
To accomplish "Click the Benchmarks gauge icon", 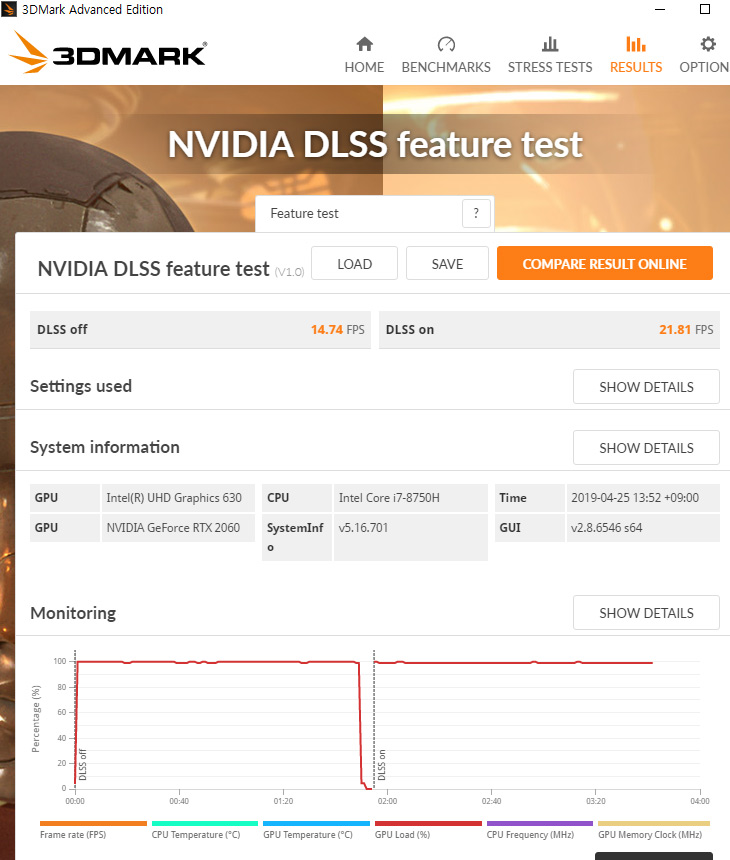I will [x=446, y=44].
